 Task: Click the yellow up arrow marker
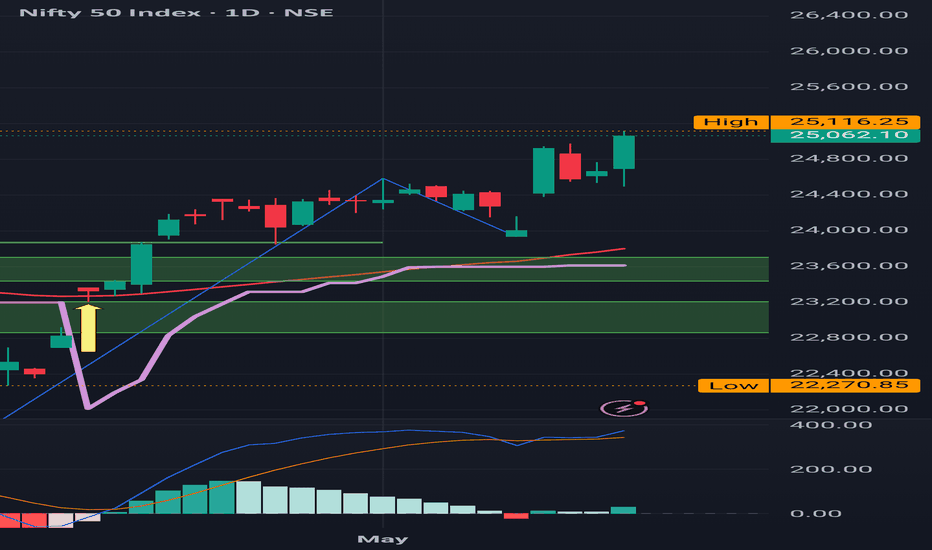pos(88,328)
